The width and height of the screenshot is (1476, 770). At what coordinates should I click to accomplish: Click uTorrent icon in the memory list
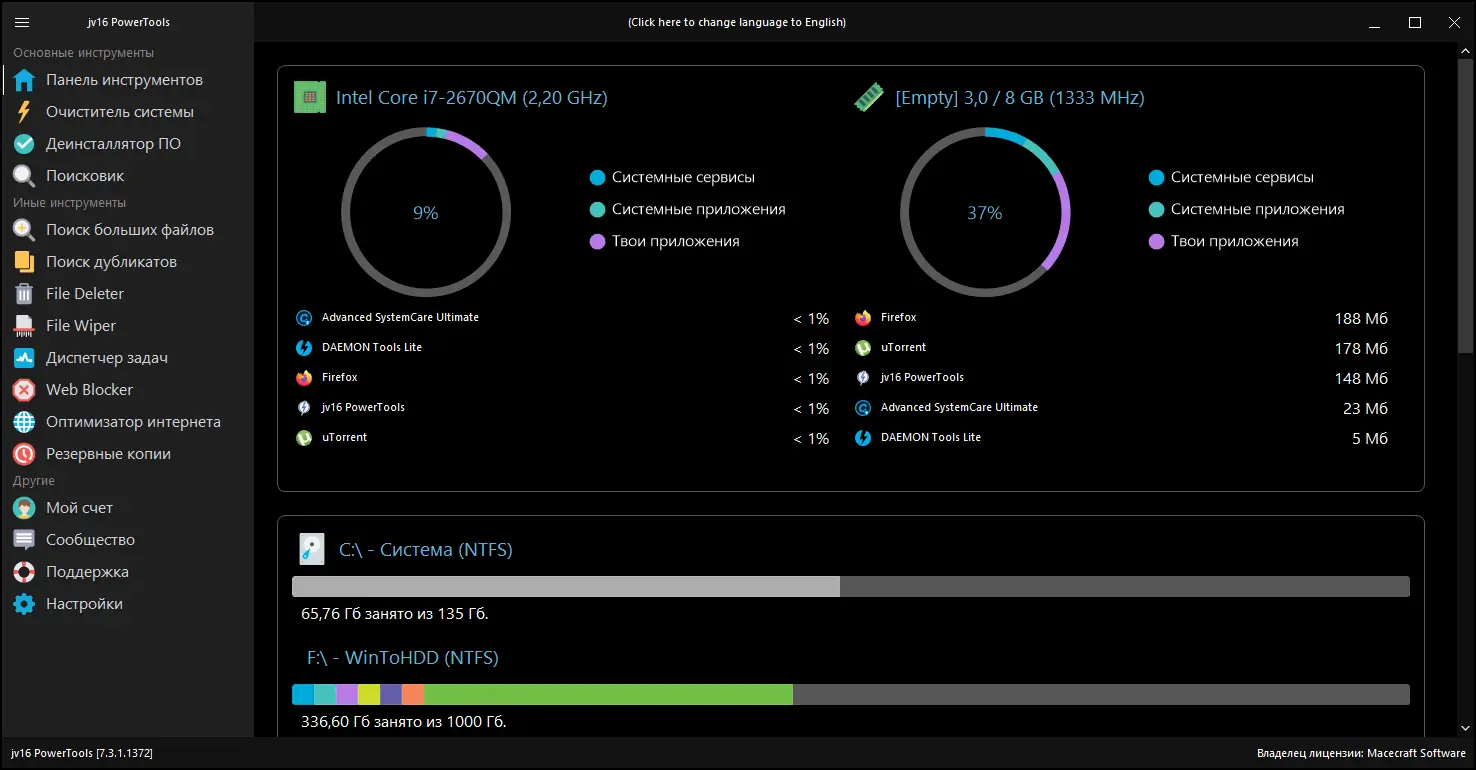pyautogui.click(x=863, y=348)
